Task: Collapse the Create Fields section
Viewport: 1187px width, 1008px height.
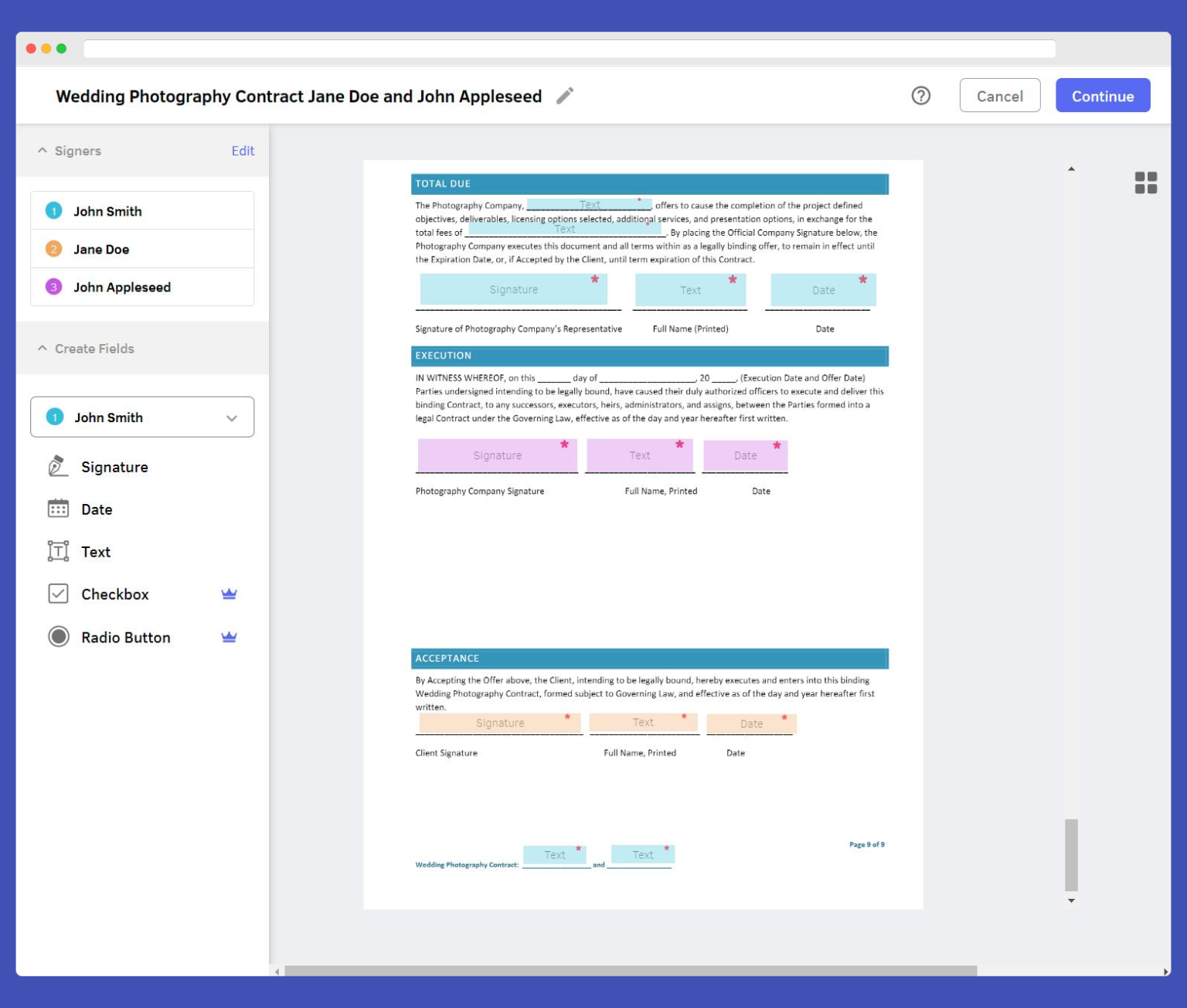Action: [x=41, y=349]
